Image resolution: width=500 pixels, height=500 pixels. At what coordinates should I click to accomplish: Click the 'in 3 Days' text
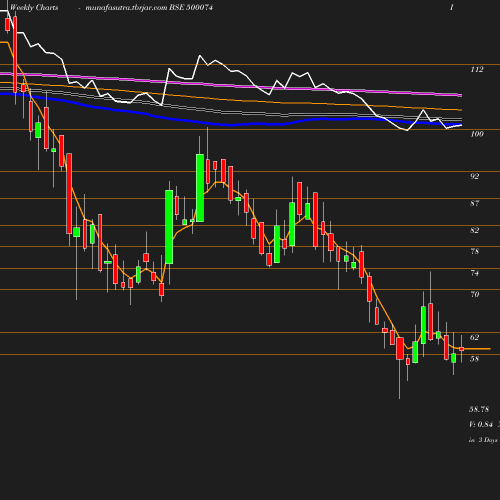483,440
